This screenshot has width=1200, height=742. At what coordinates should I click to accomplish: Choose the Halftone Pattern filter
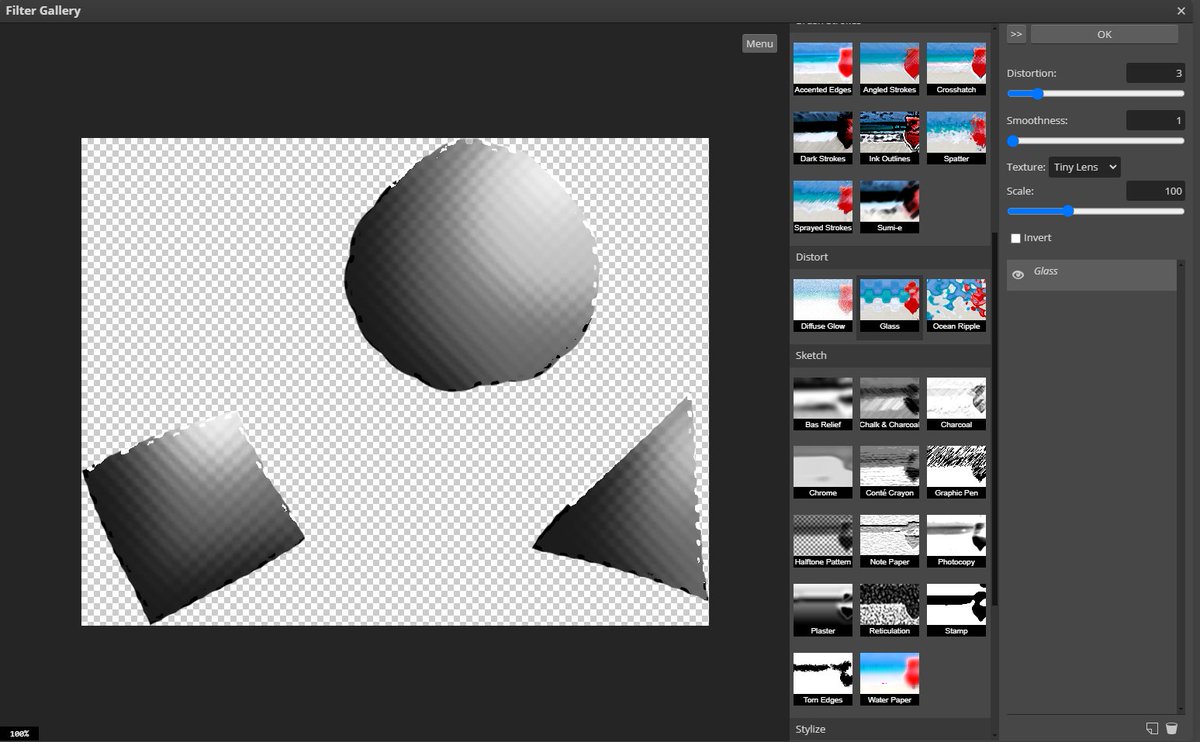(x=823, y=542)
